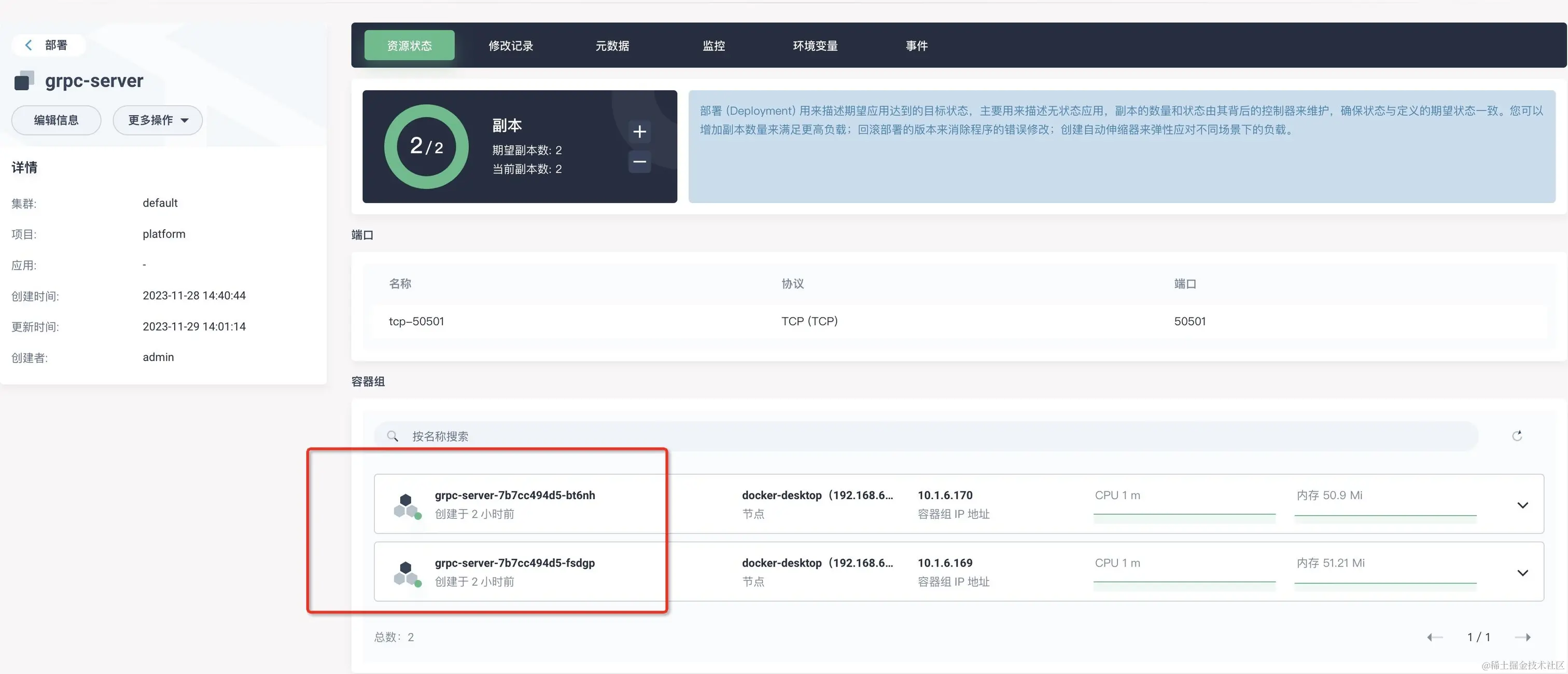Image resolution: width=1568 pixels, height=674 pixels.
Task: Go to previous page arrow
Action: coord(1434,637)
